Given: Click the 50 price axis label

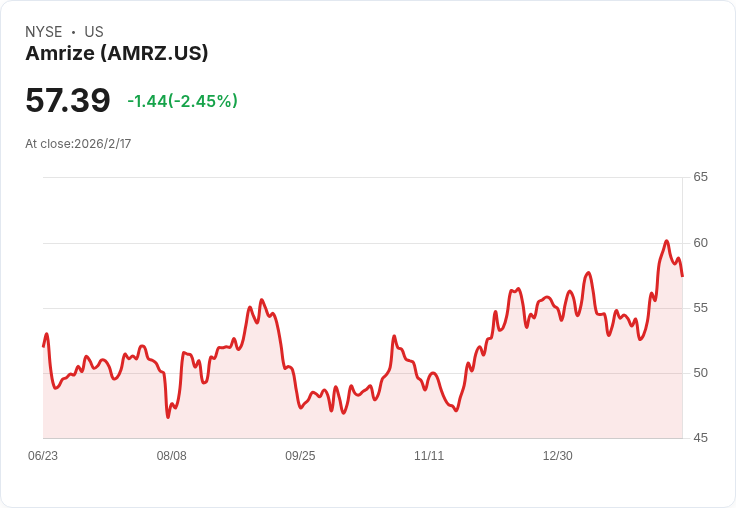Looking at the screenshot, I should pos(700,373).
